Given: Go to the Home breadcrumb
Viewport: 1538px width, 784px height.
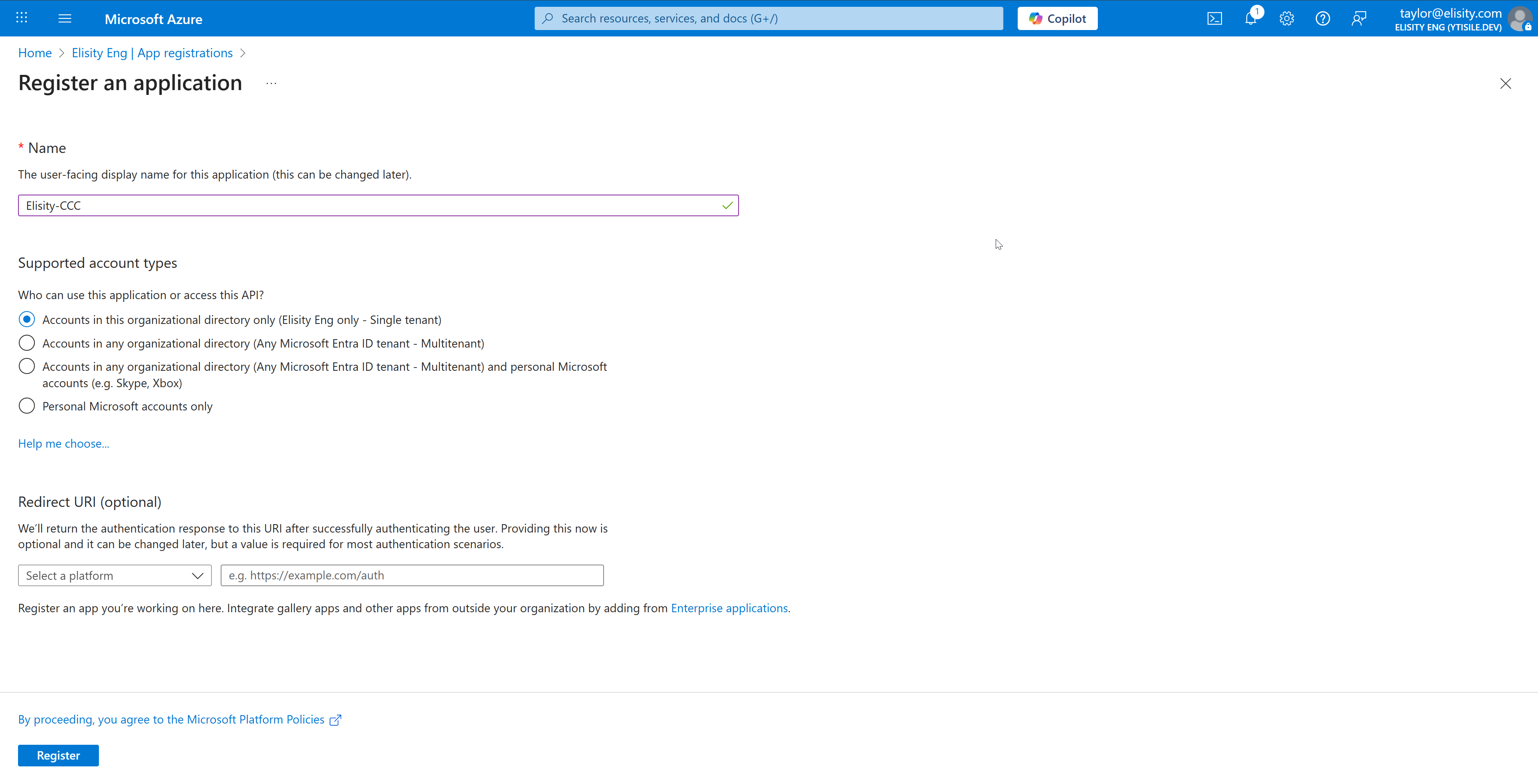Looking at the screenshot, I should 34,52.
